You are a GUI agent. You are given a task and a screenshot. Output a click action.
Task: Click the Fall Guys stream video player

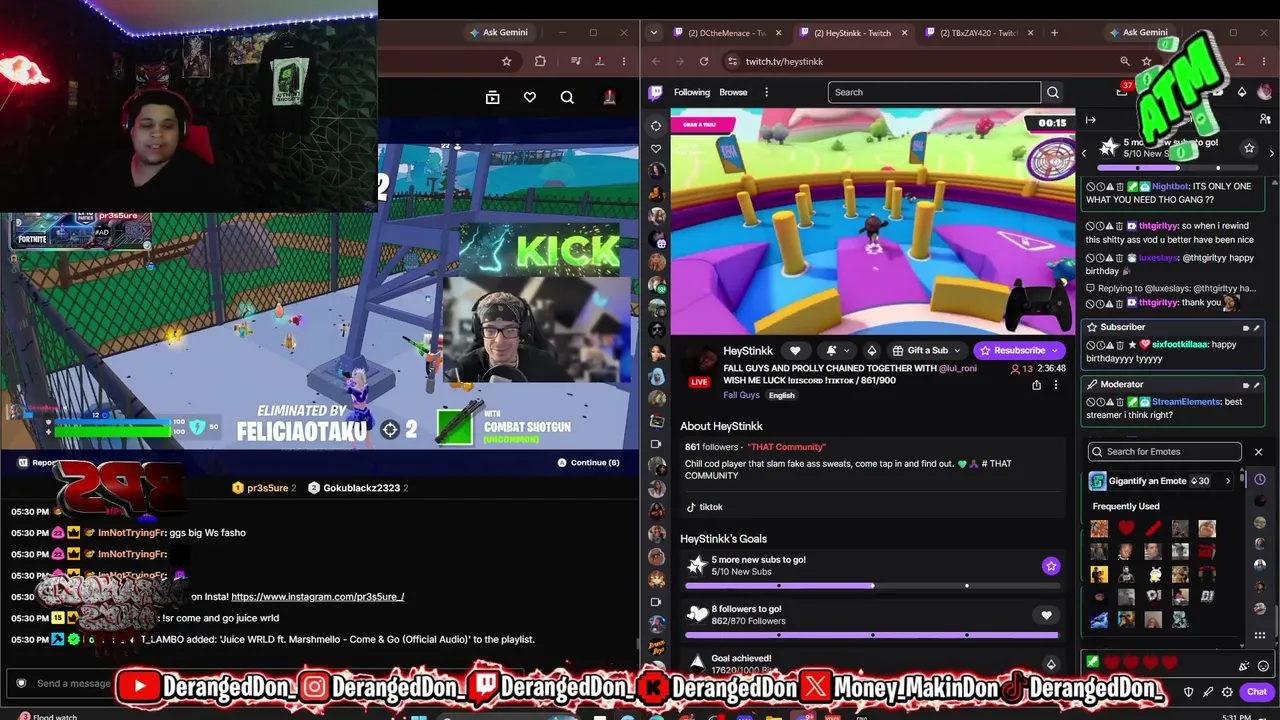tap(872, 221)
